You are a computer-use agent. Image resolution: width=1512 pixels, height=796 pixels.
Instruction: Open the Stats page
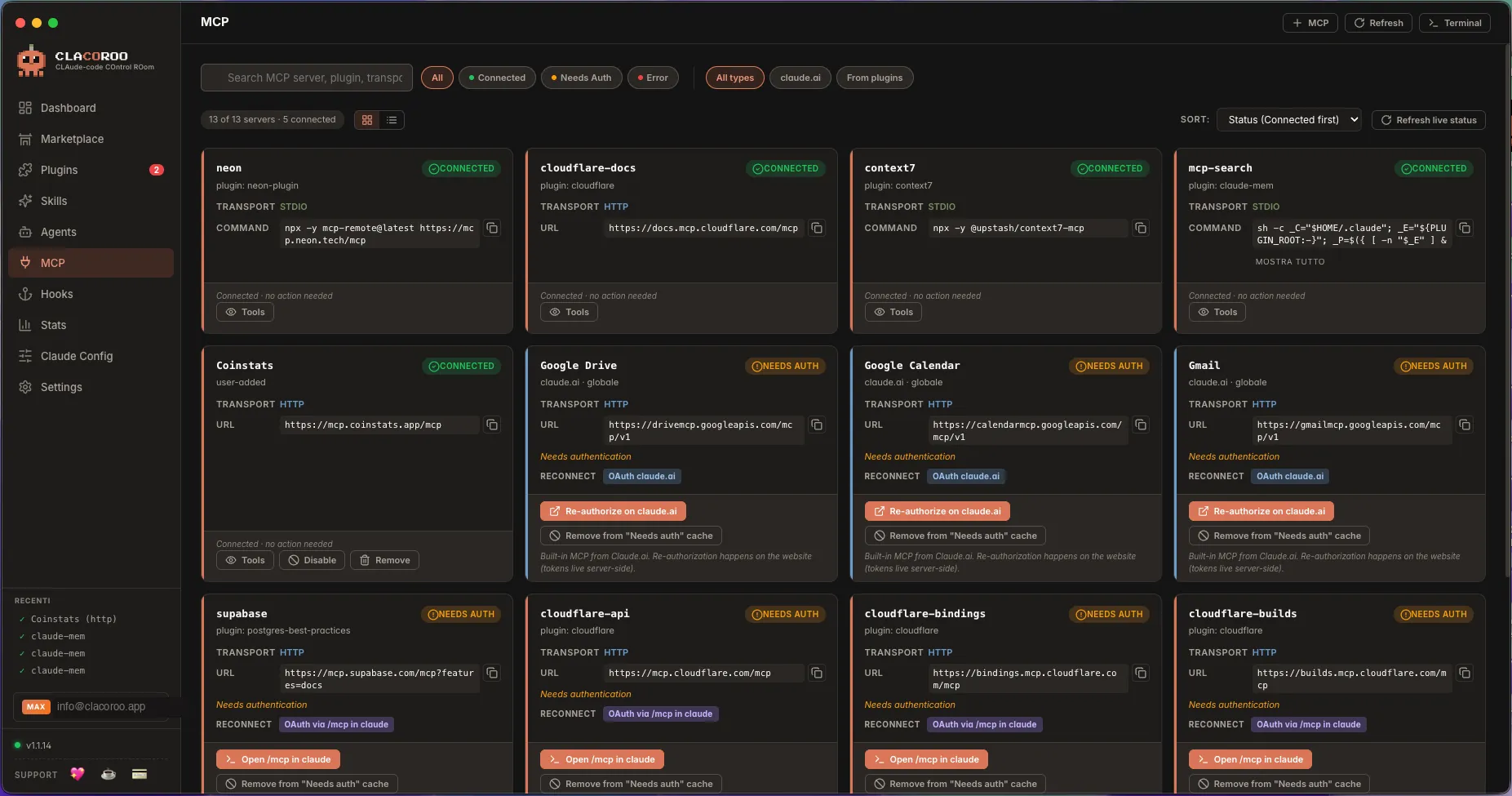(91, 325)
